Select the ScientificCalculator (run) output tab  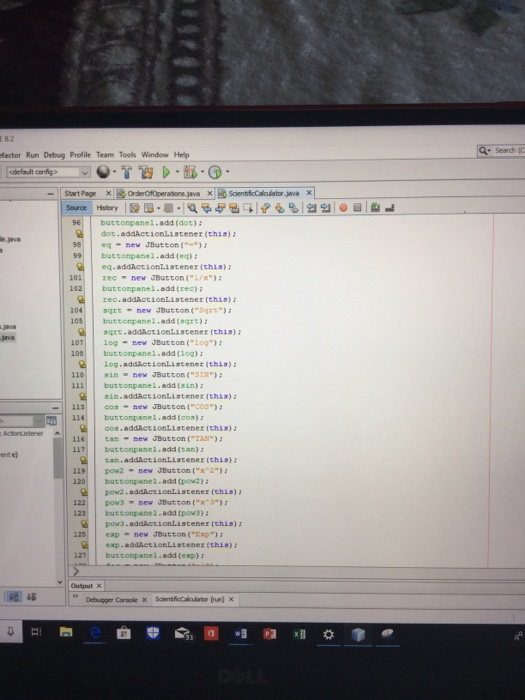pos(189,599)
